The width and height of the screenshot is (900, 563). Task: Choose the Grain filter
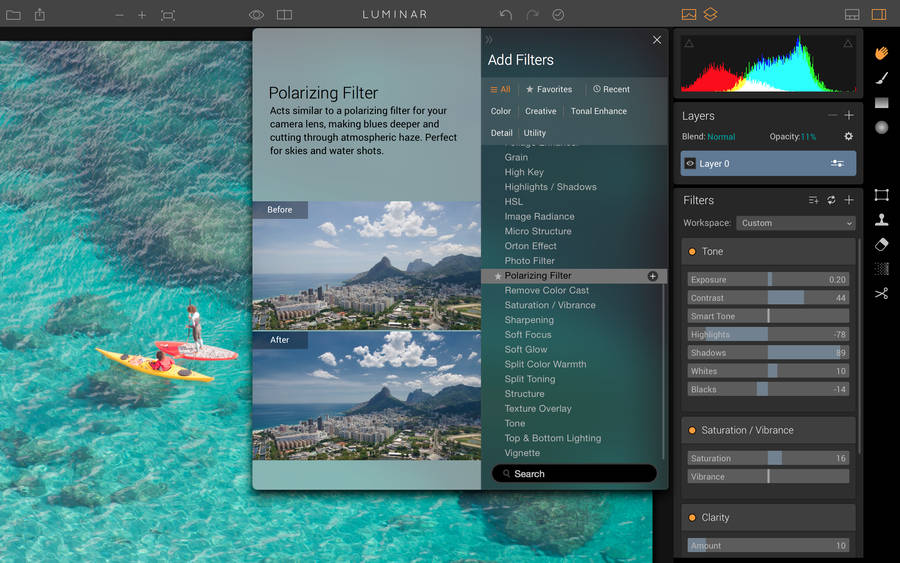(x=516, y=157)
